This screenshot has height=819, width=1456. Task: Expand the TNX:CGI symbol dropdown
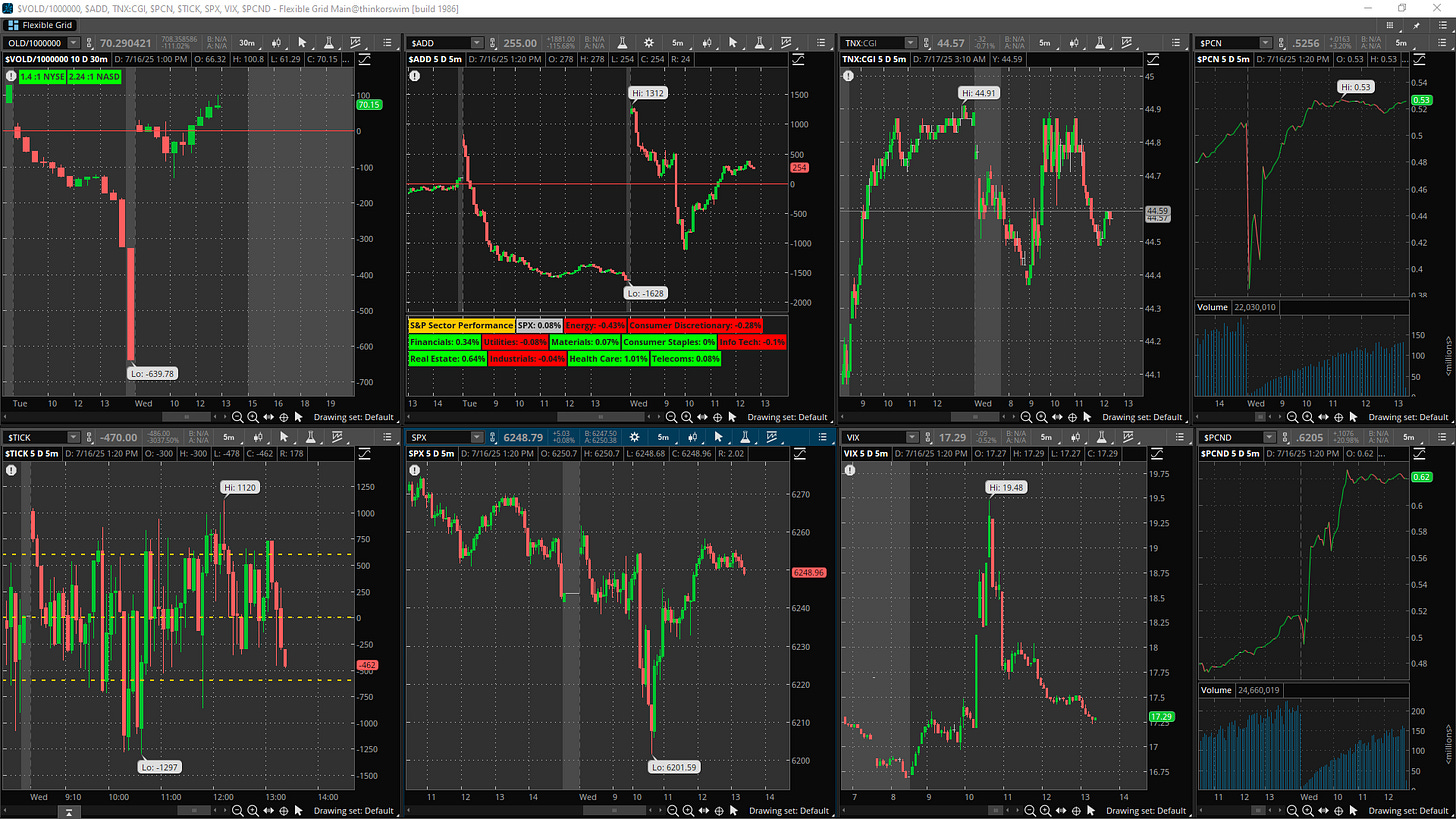click(910, 43)
